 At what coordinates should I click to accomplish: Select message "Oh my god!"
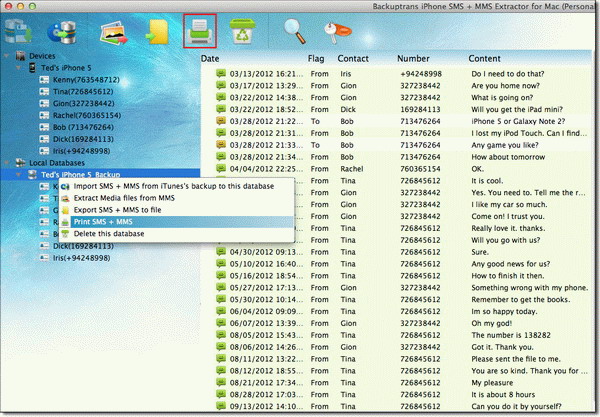pos(492,323)
